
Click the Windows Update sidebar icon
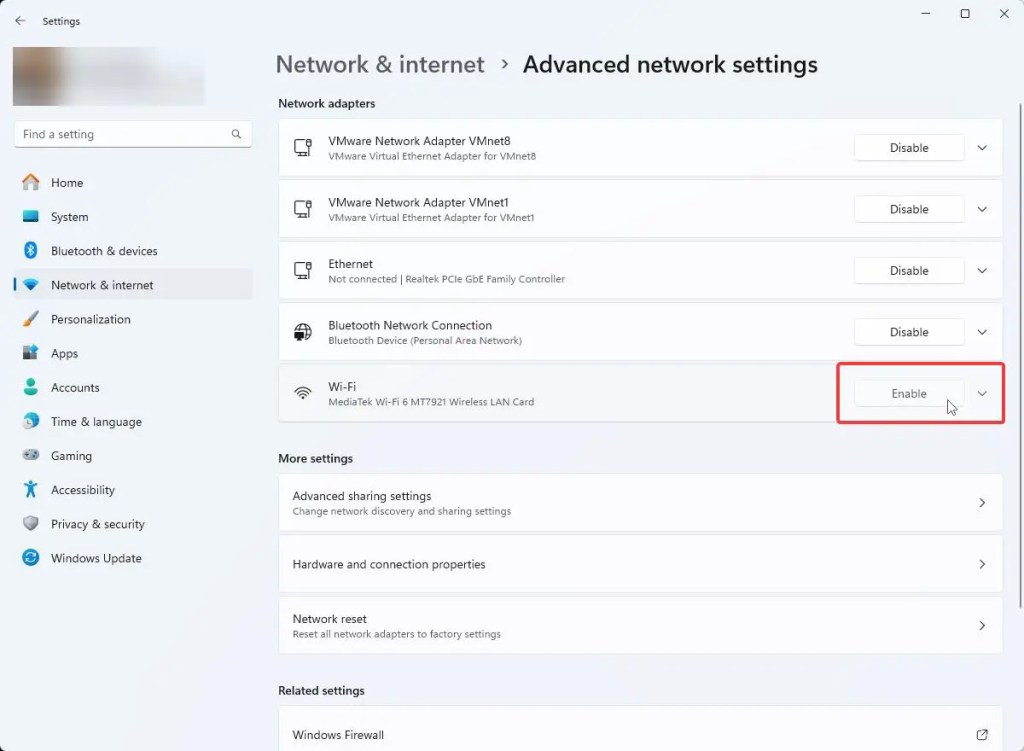coord(31,558)
